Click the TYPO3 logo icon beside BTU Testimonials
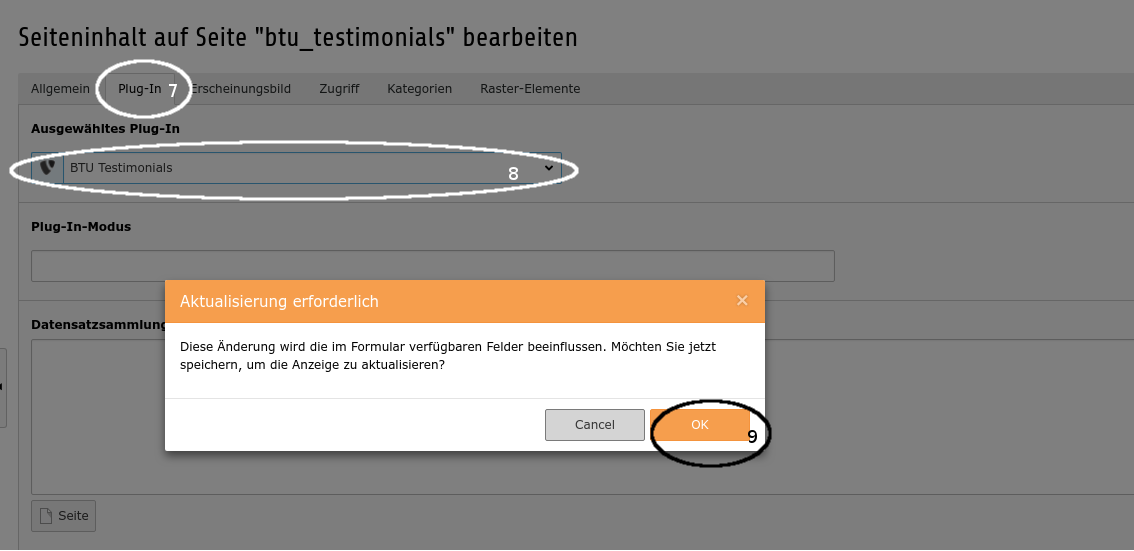Viewport: 1134px width, 551px height. [47, 168]
